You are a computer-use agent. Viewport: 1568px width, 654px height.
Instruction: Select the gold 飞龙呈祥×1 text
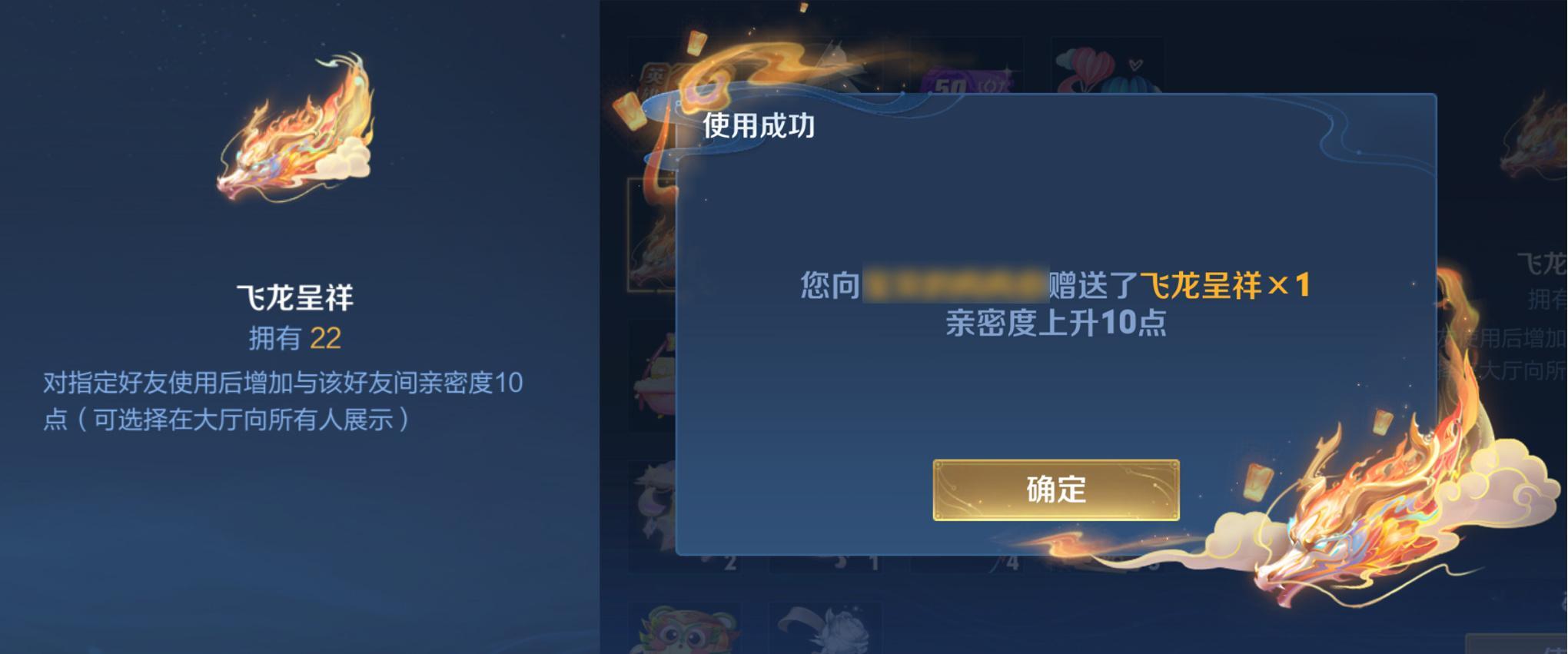[x=1225, y=285]
